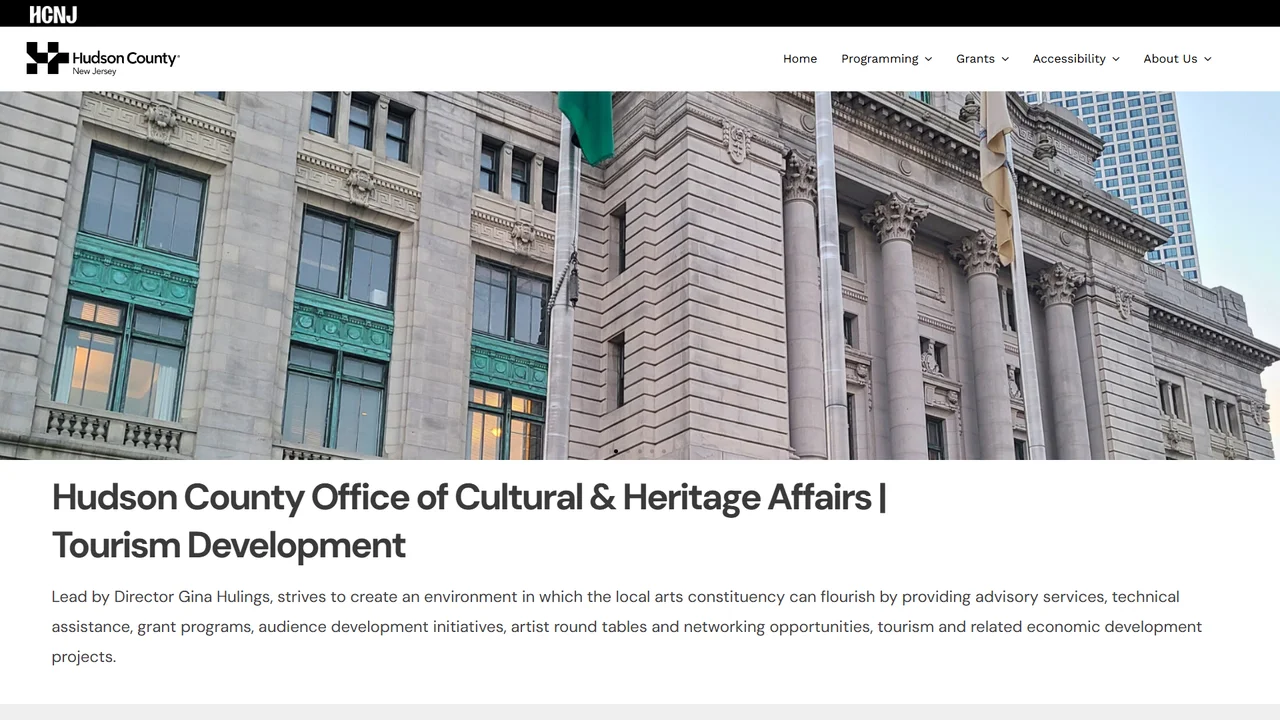Expand the Grants chevron arrow
The image size is (1280, 720).
(1005, 59)
